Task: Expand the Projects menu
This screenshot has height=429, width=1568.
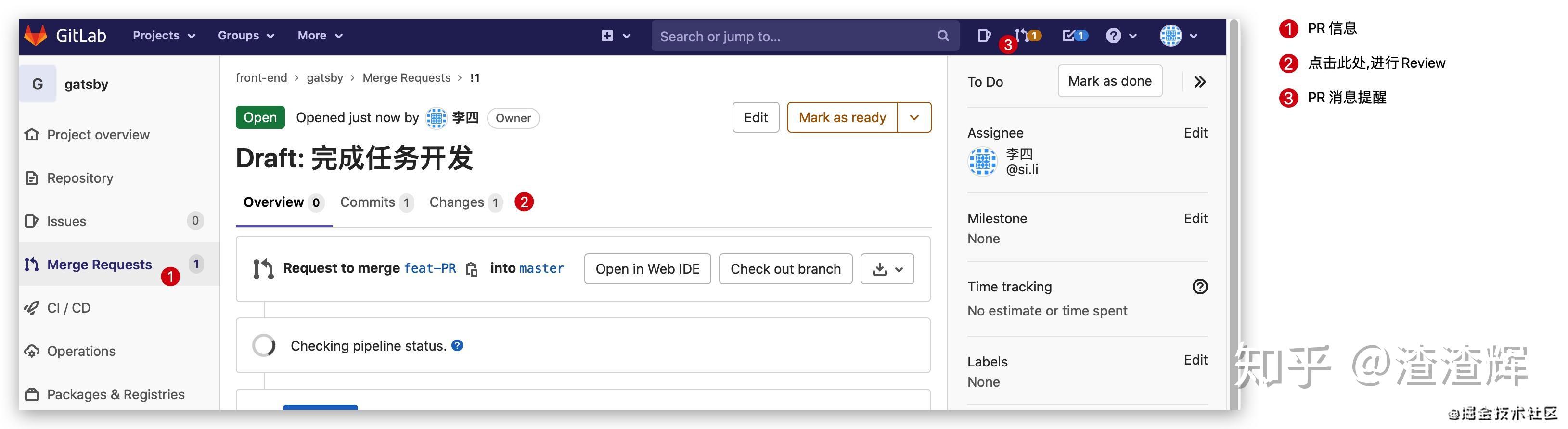Action: point(164,35)
